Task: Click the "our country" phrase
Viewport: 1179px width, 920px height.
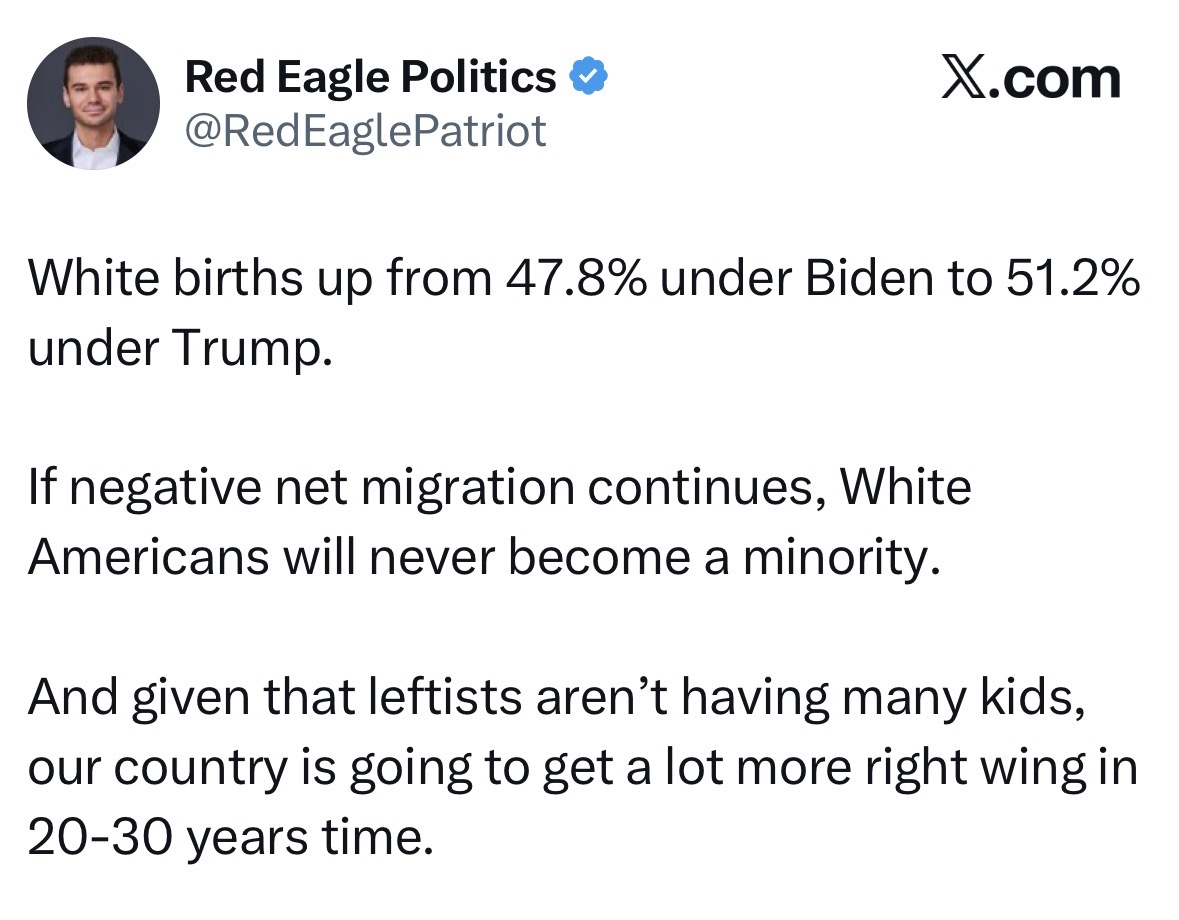Action: [158, 768]
